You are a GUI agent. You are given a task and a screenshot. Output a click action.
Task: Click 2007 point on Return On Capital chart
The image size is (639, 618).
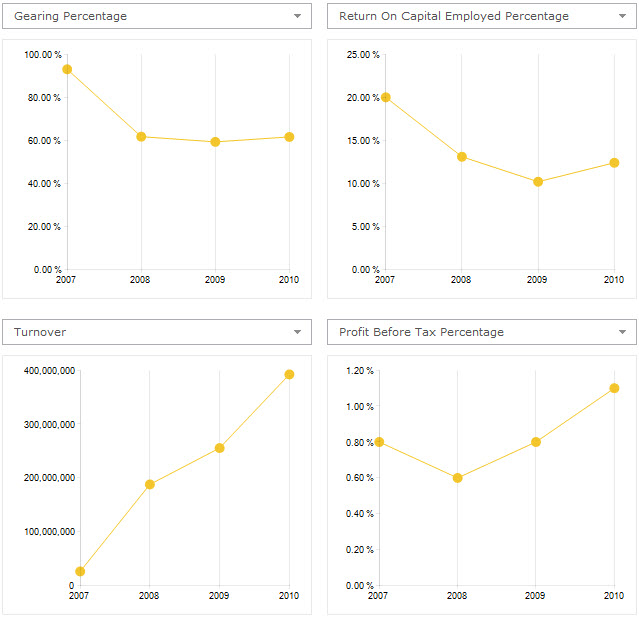click(x=386, y=97)
